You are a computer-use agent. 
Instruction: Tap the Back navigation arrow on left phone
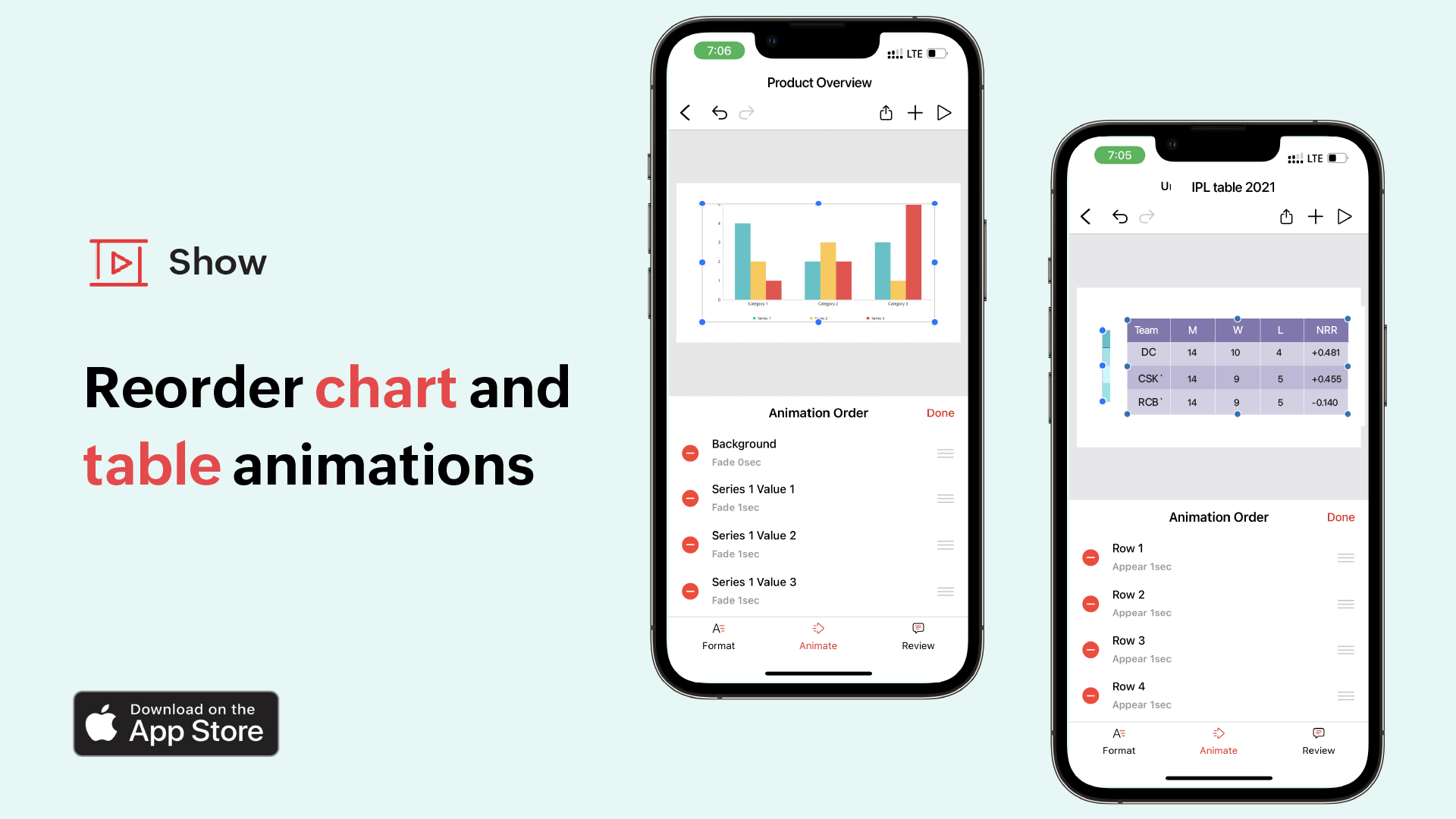coord(687,113)
